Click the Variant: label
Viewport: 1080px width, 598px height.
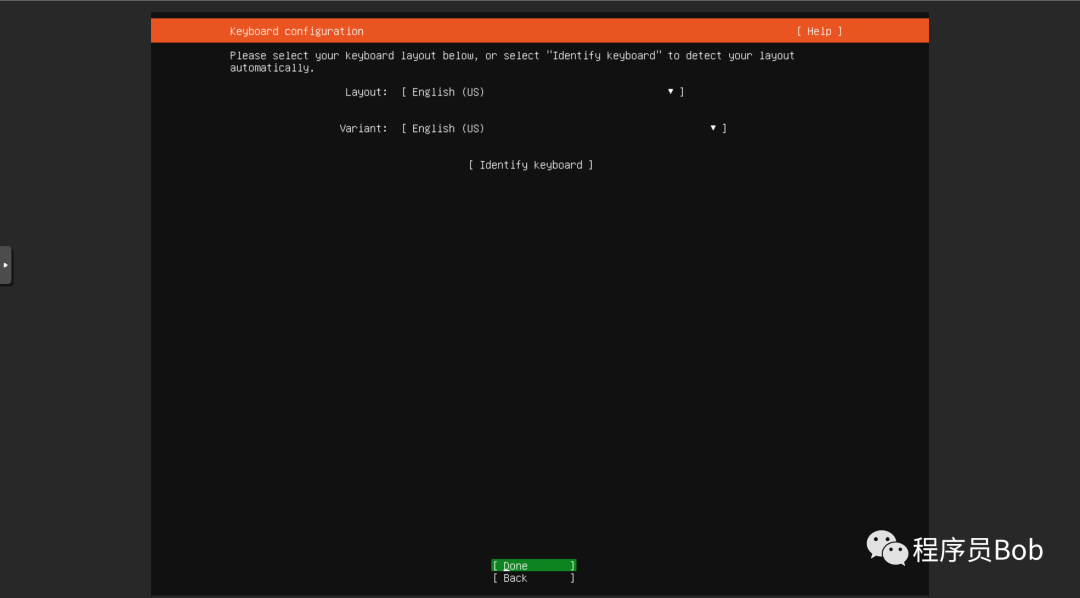coord(363,128)
